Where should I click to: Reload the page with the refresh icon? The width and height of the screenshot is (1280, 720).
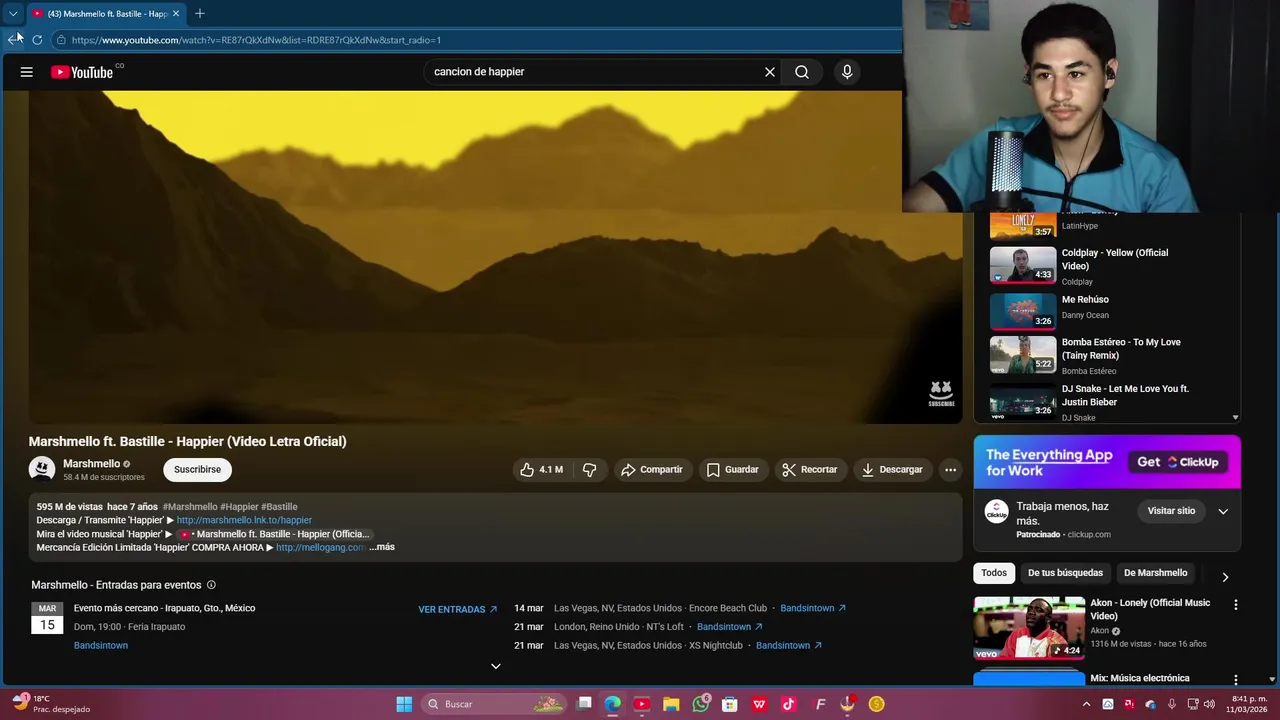[x=37, y=40]
